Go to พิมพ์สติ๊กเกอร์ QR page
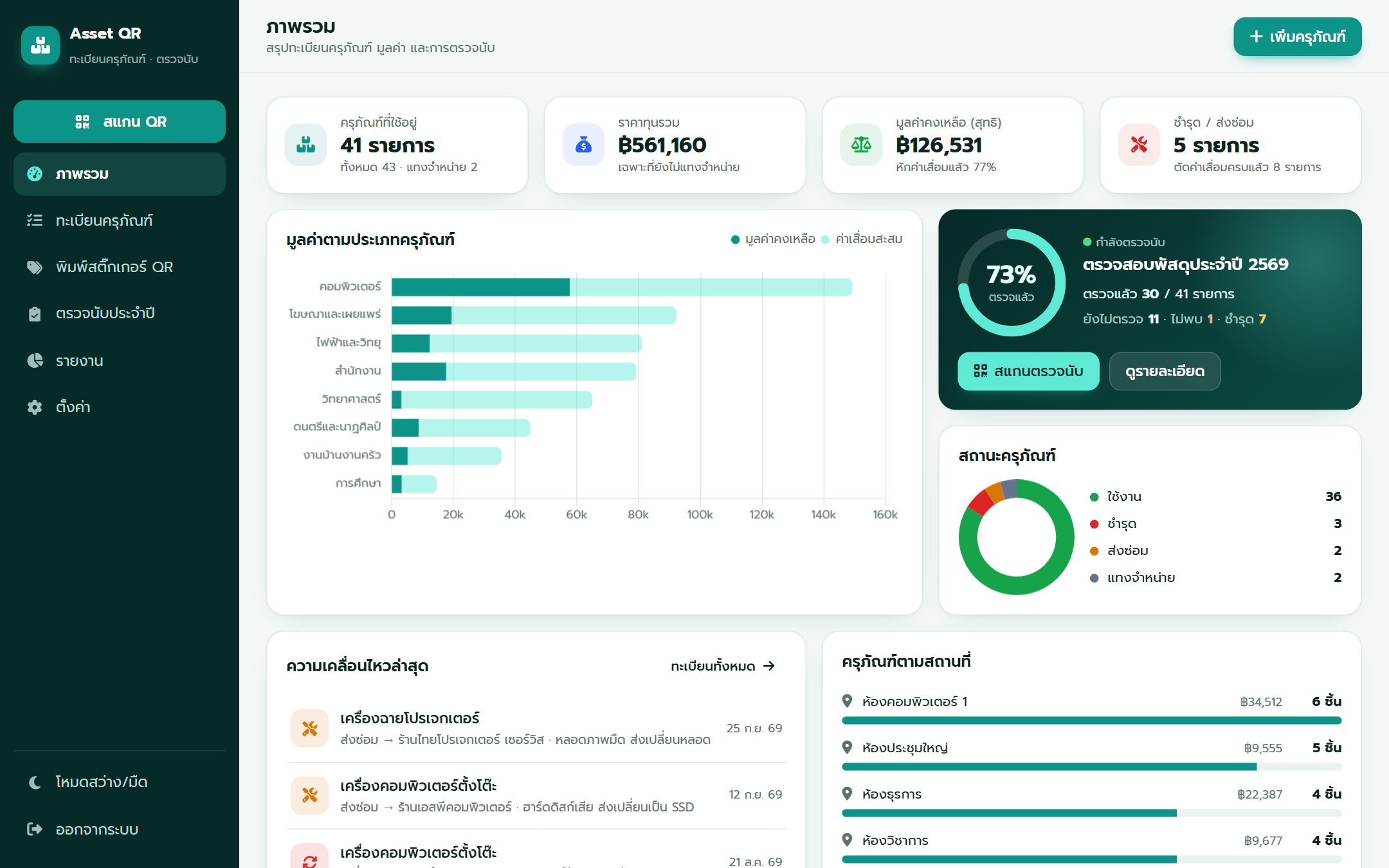 pos(120,267)
